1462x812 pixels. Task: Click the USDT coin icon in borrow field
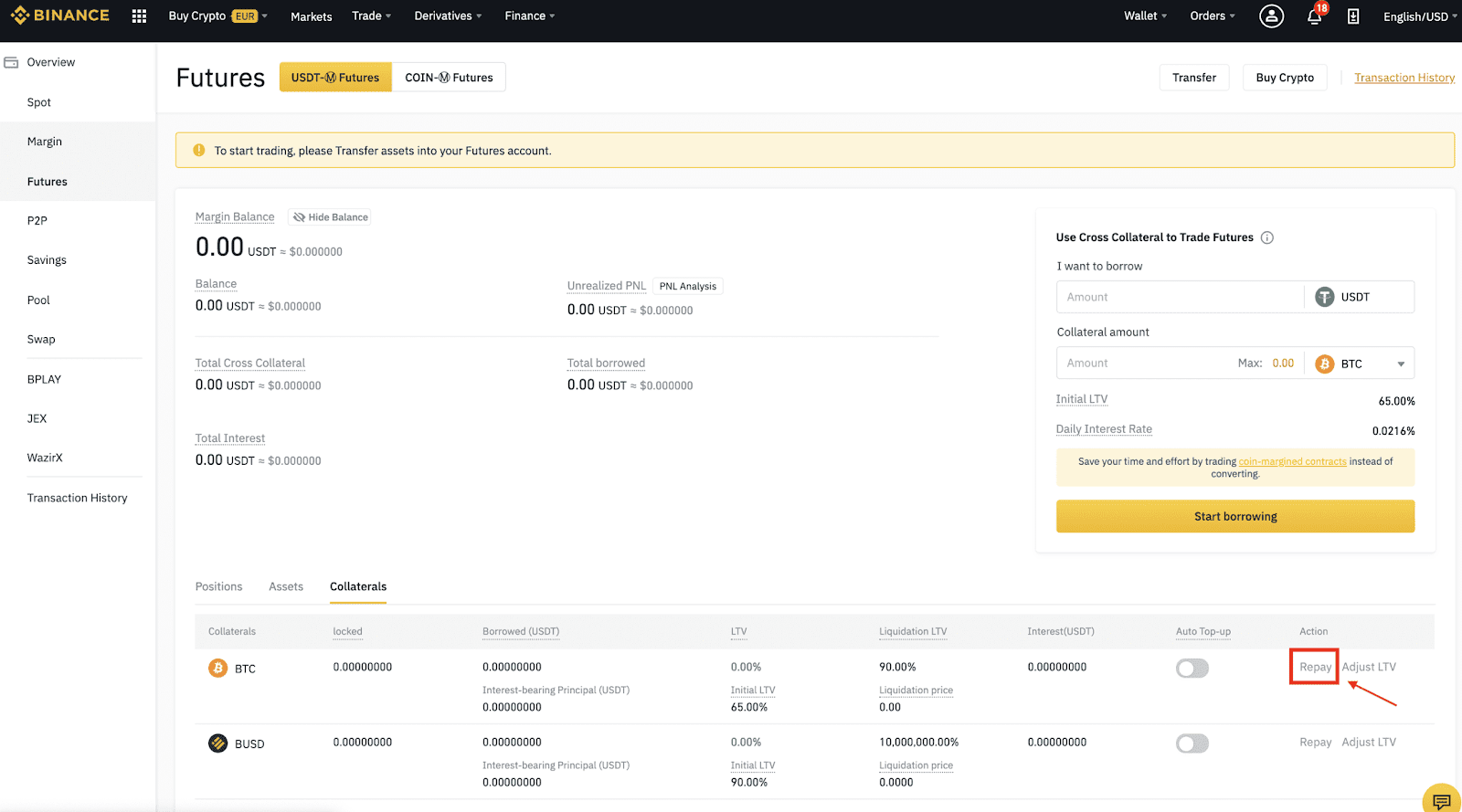1324,297
